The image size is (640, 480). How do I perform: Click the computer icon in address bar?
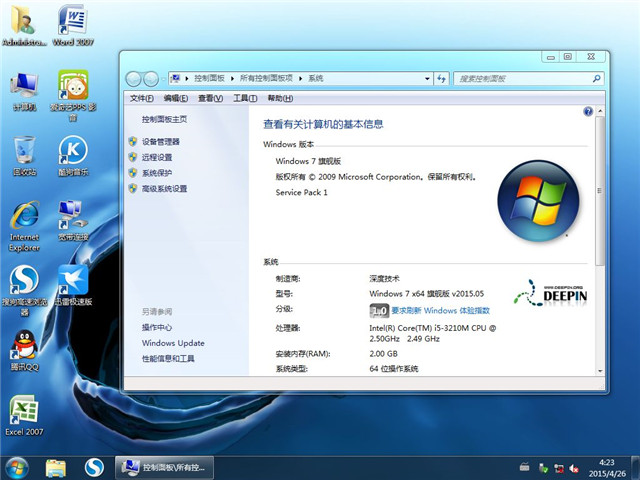pyautogui.click(x=176, y=78)
